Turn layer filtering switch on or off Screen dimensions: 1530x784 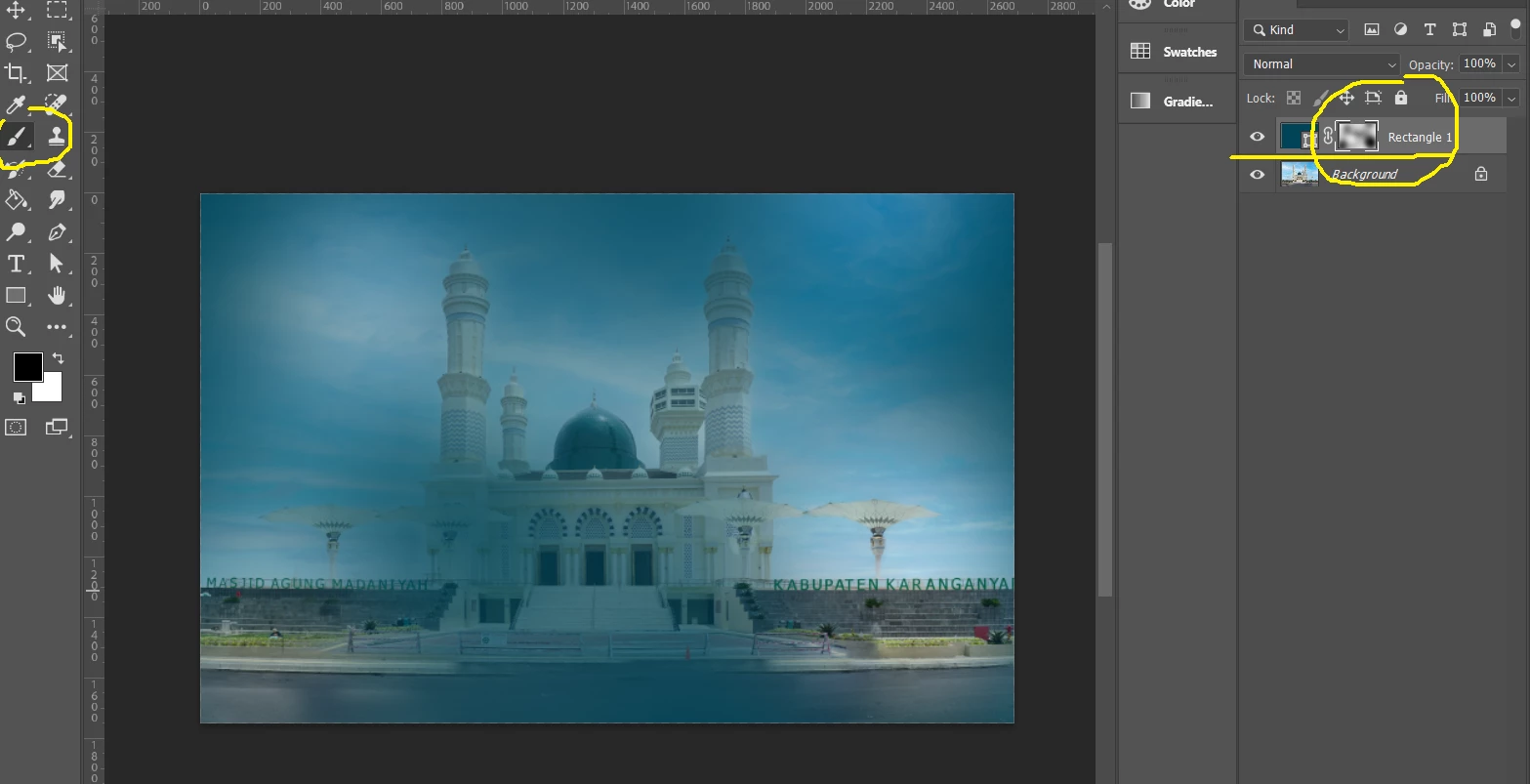click(1515, 27)
